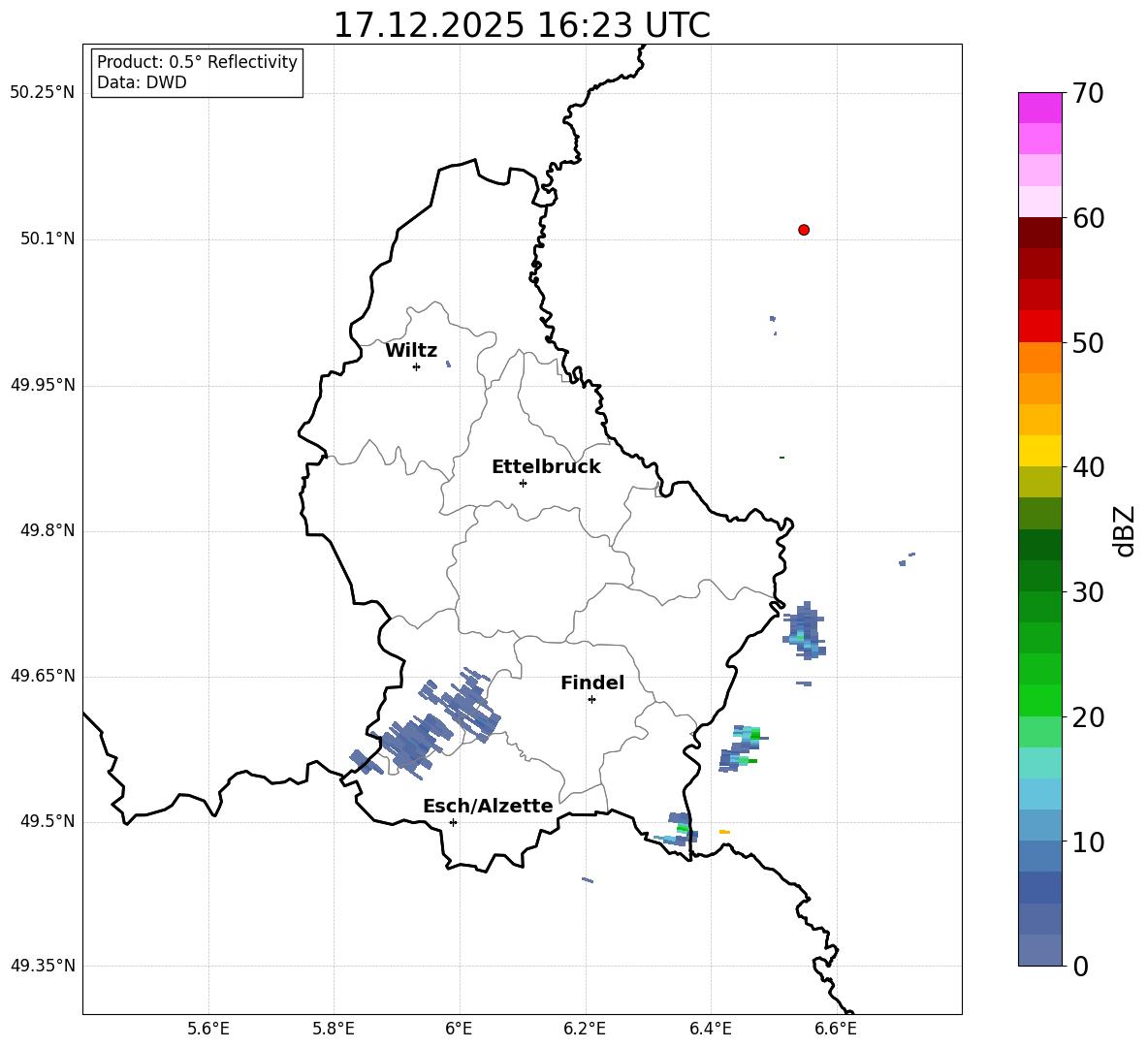
Task: Click the 50 tick on colorbar
Action: (x=1088, y=343)
